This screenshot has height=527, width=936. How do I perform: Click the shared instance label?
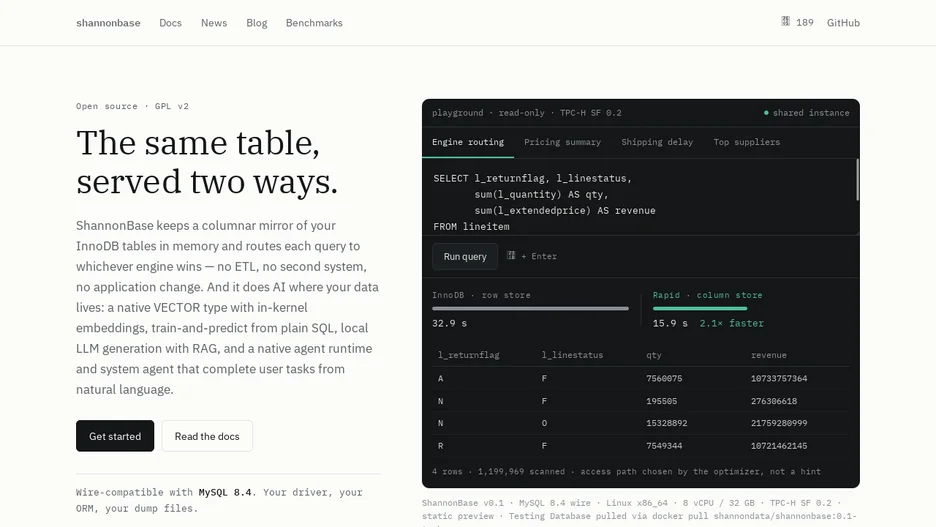tap(811, 113)
